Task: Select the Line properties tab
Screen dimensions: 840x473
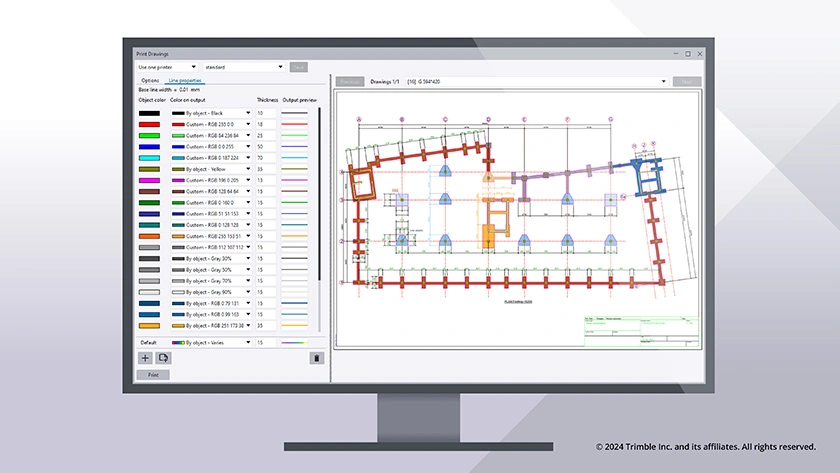Action: click(186, 80)
